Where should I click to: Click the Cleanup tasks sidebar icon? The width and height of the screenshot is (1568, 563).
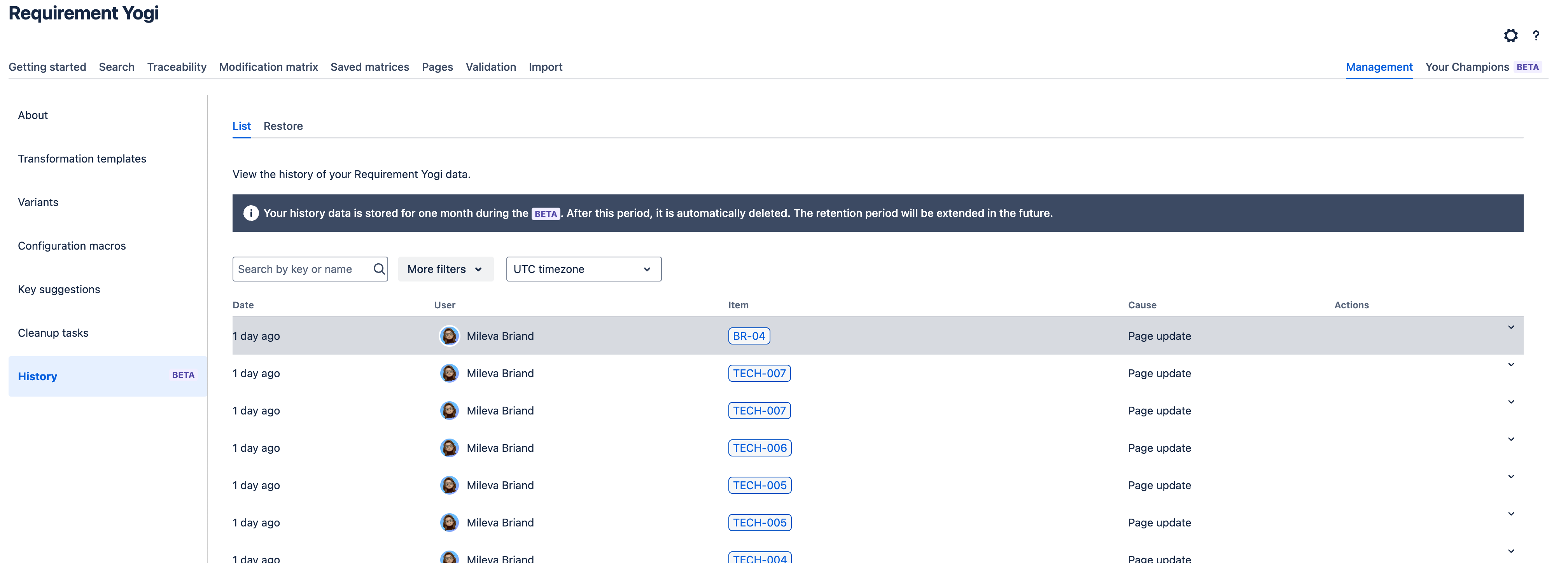(53, 331)
